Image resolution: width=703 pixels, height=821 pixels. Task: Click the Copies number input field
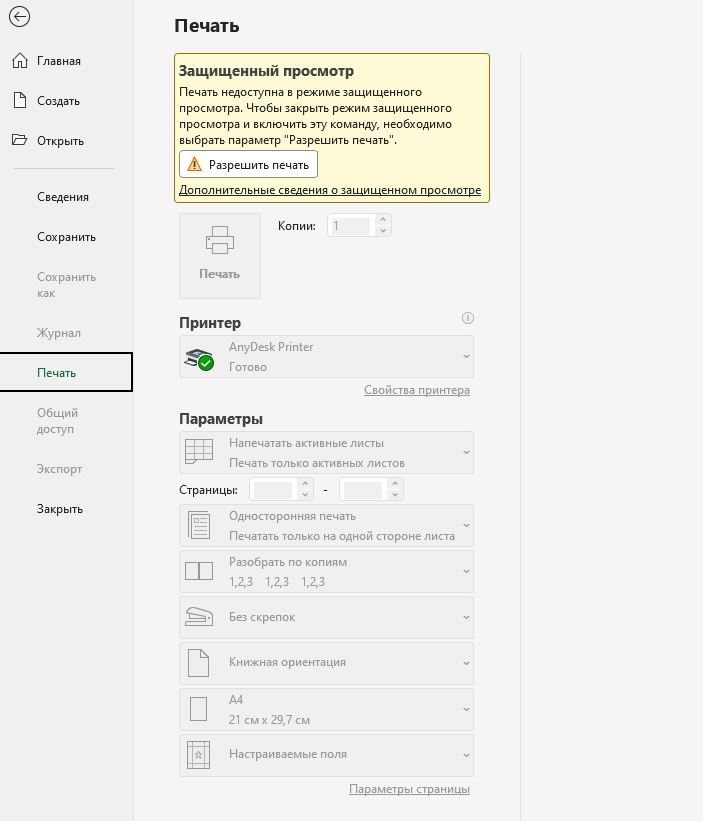pos(351,226)
